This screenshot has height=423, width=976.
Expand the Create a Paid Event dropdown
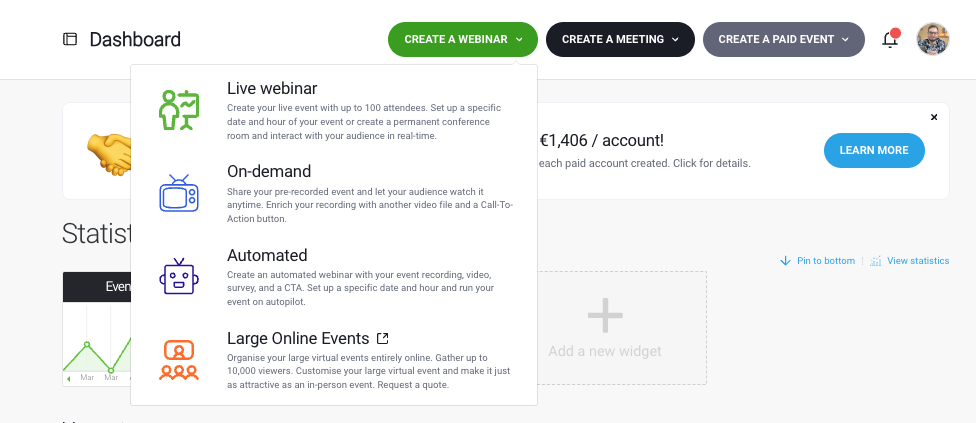coord(784,40)
